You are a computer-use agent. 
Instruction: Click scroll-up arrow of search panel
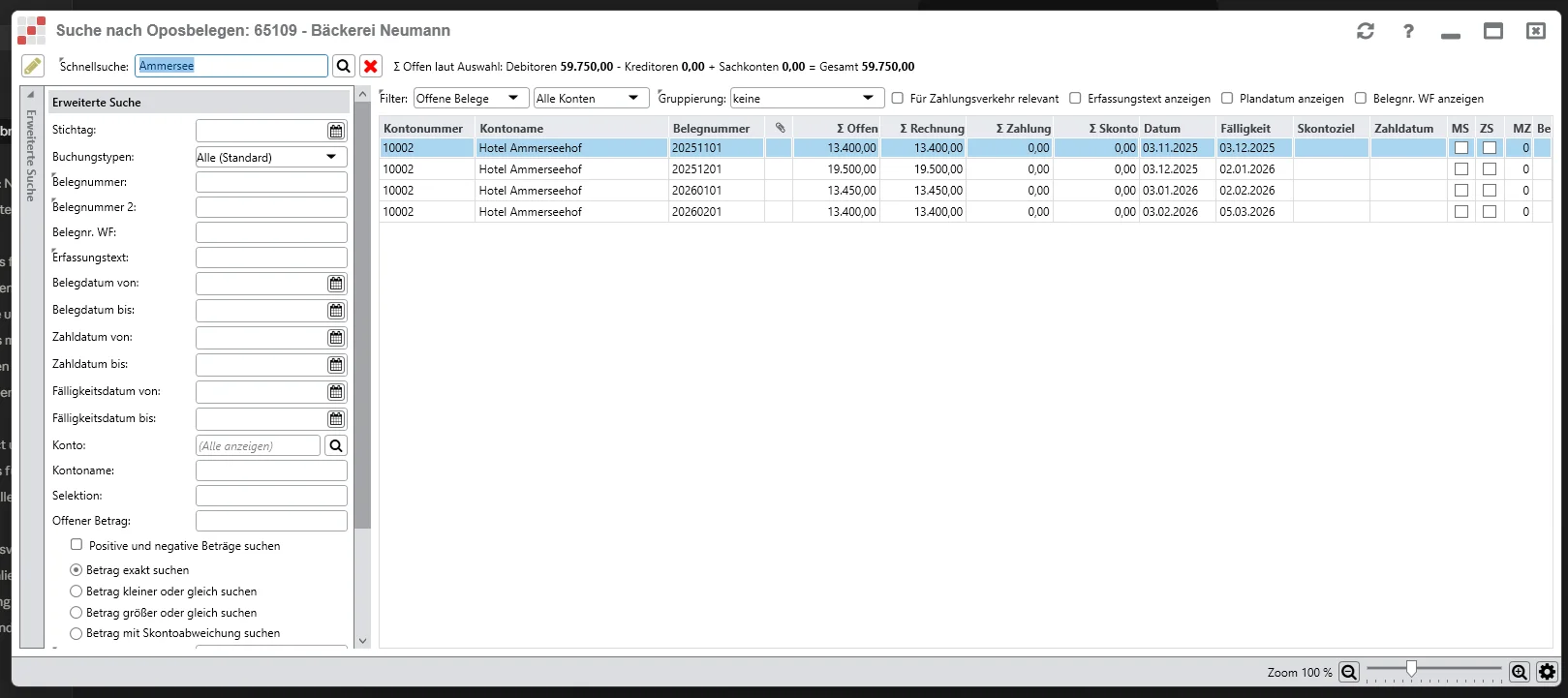click(362, 95)
